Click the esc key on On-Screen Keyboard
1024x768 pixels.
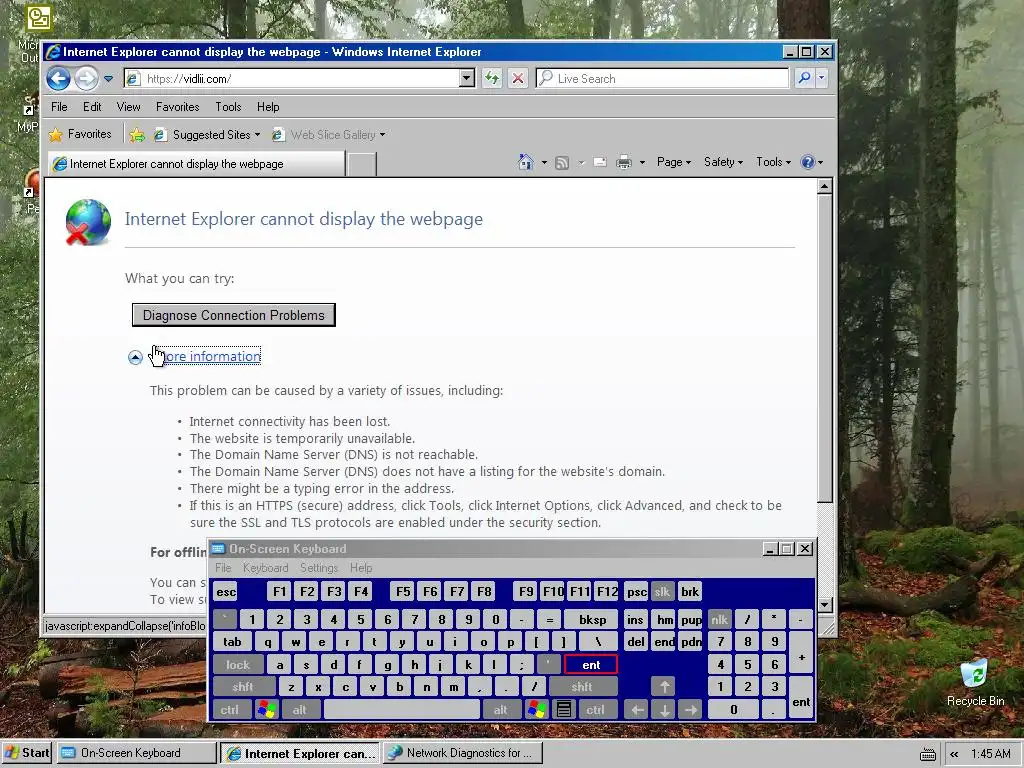tap(226, 592)
